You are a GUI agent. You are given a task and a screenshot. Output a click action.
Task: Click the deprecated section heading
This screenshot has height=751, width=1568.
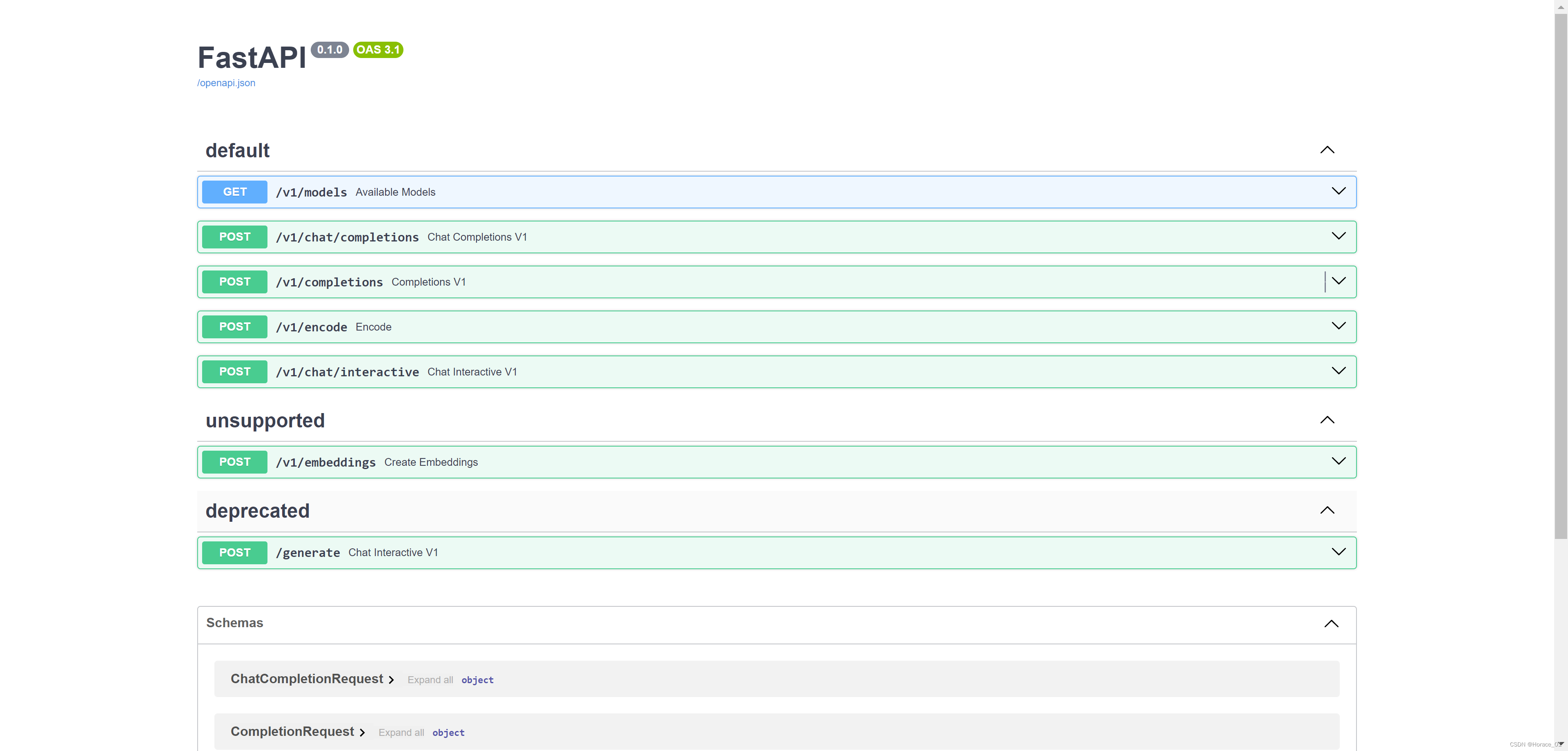(x=258, y=510)
